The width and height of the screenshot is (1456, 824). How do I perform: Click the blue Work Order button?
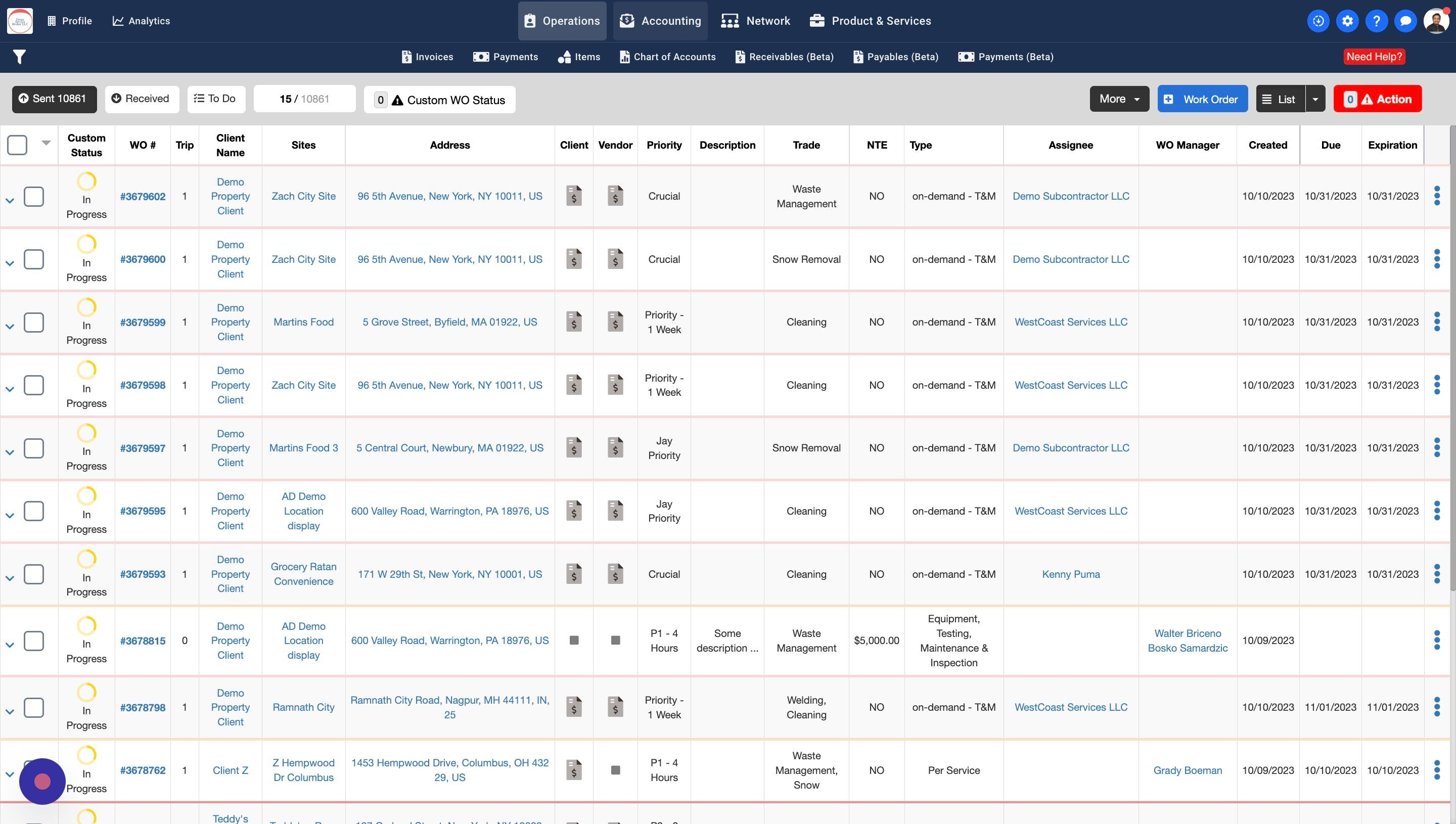[x=1203, y=99]
